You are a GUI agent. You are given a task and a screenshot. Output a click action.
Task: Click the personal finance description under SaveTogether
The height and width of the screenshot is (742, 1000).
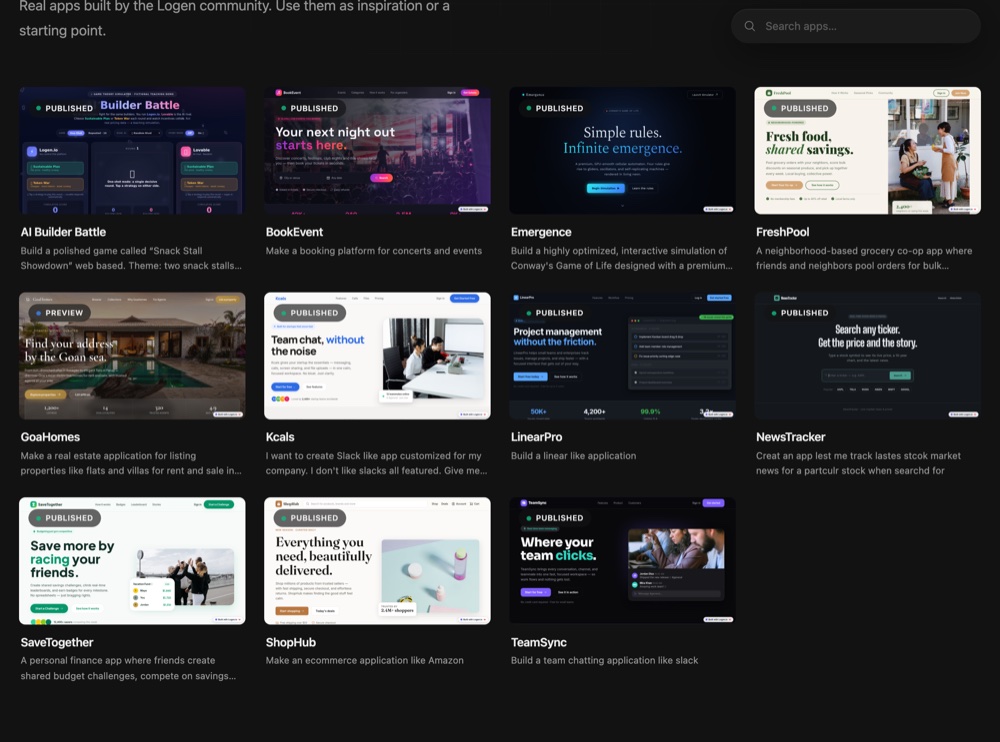click(x=128, y=668)
